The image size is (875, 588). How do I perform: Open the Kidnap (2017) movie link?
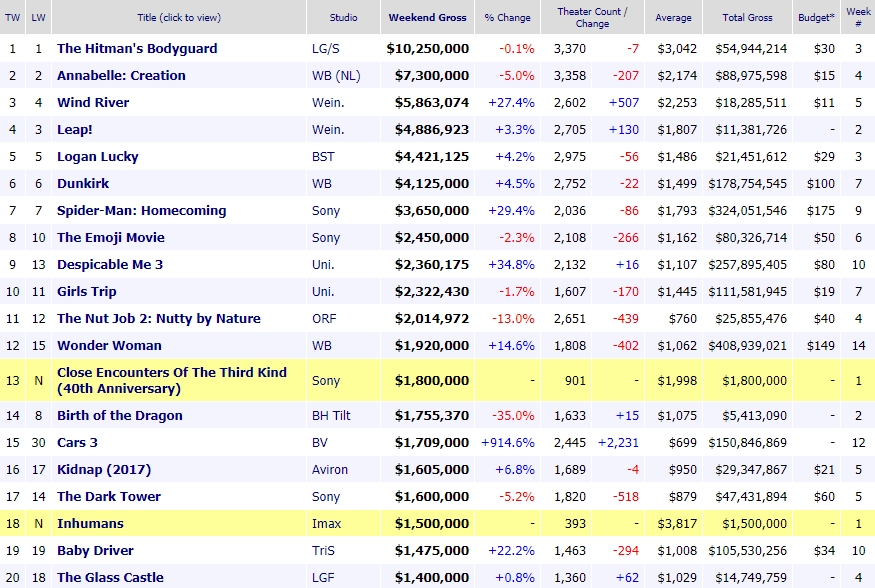104,470
